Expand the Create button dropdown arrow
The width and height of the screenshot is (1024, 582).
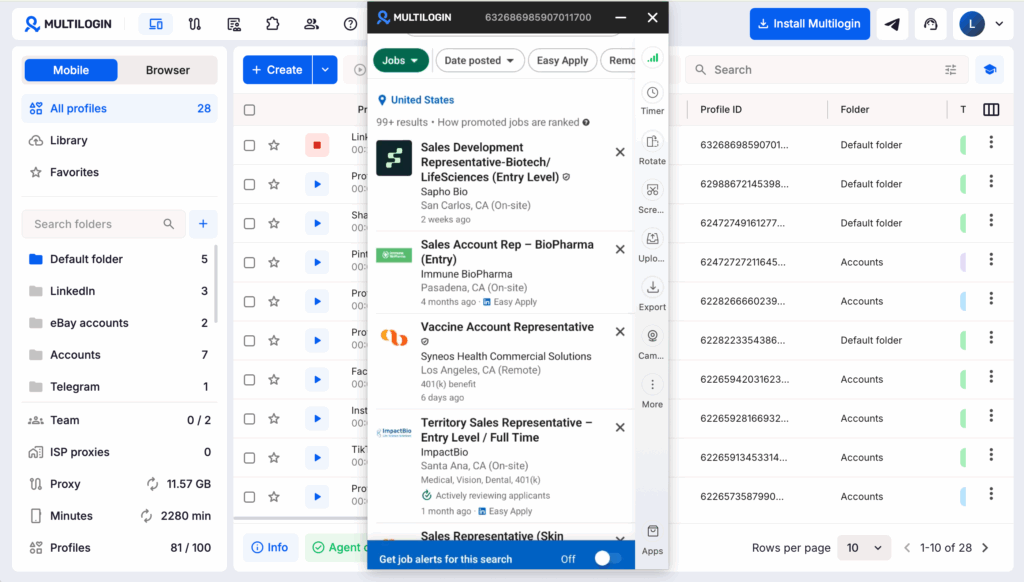tap(325, 70)
